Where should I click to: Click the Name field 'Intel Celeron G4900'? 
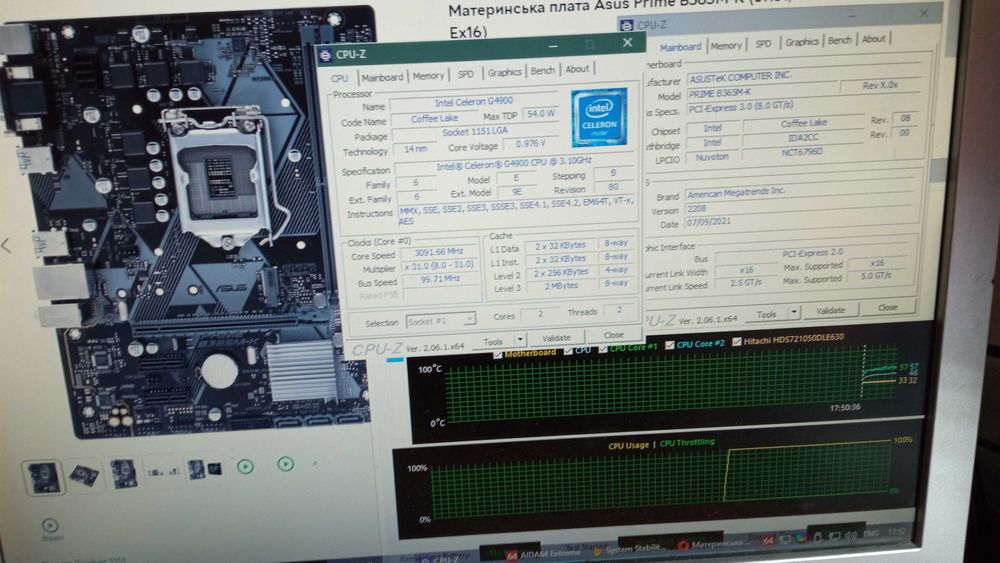coord(474,102)
